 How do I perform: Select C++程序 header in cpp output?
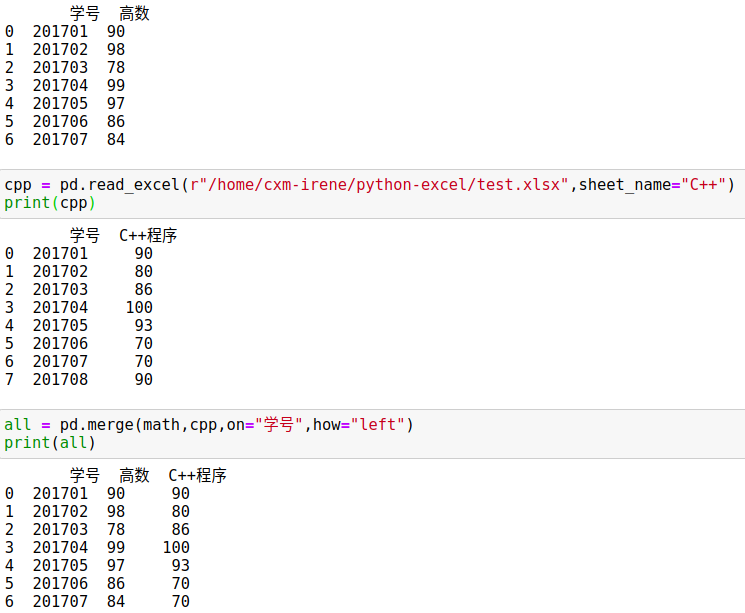(x=148, y=235)
